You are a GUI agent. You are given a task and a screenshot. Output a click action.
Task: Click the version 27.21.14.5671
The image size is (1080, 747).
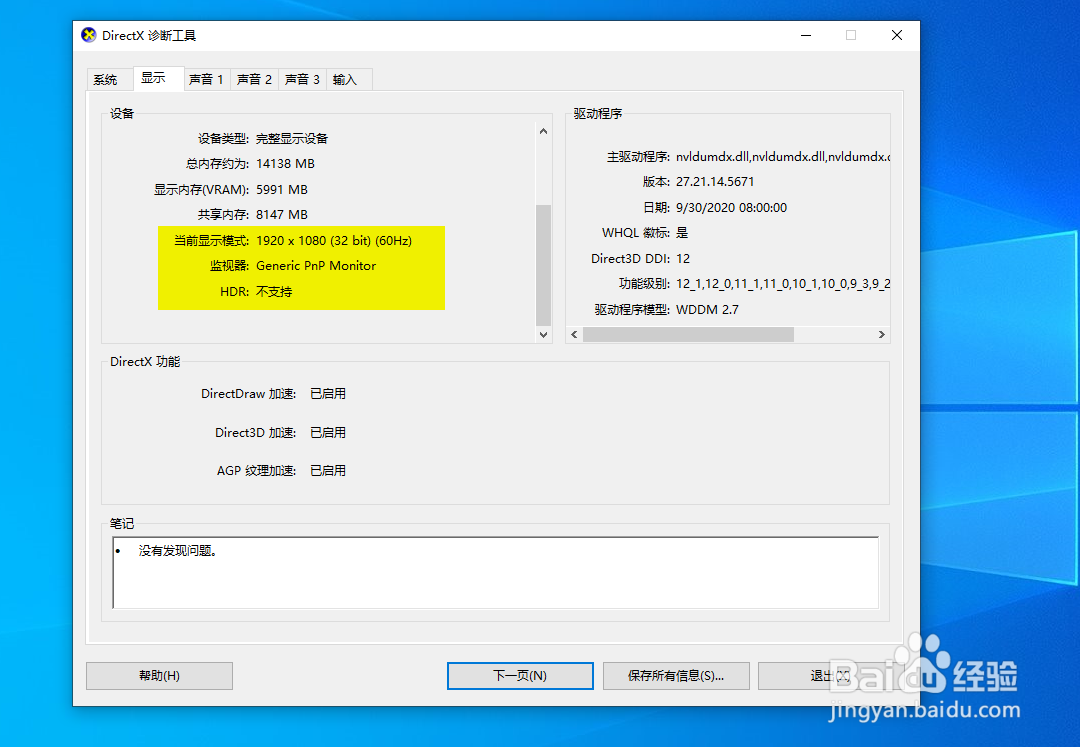pyautogui.click(x=715, y=182)
